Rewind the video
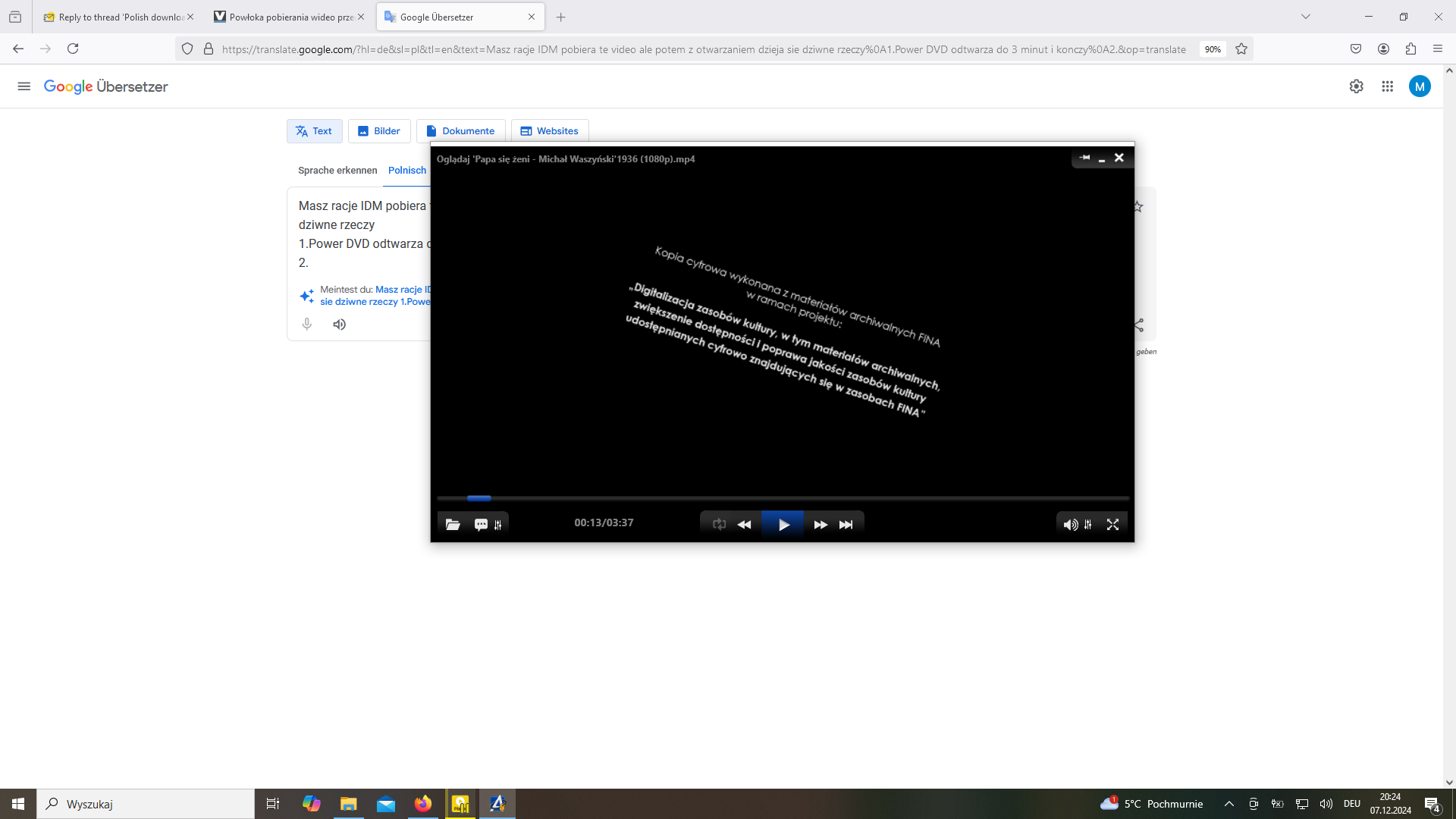Screen dimensions: 1456x819 click(x=745, y=525)
